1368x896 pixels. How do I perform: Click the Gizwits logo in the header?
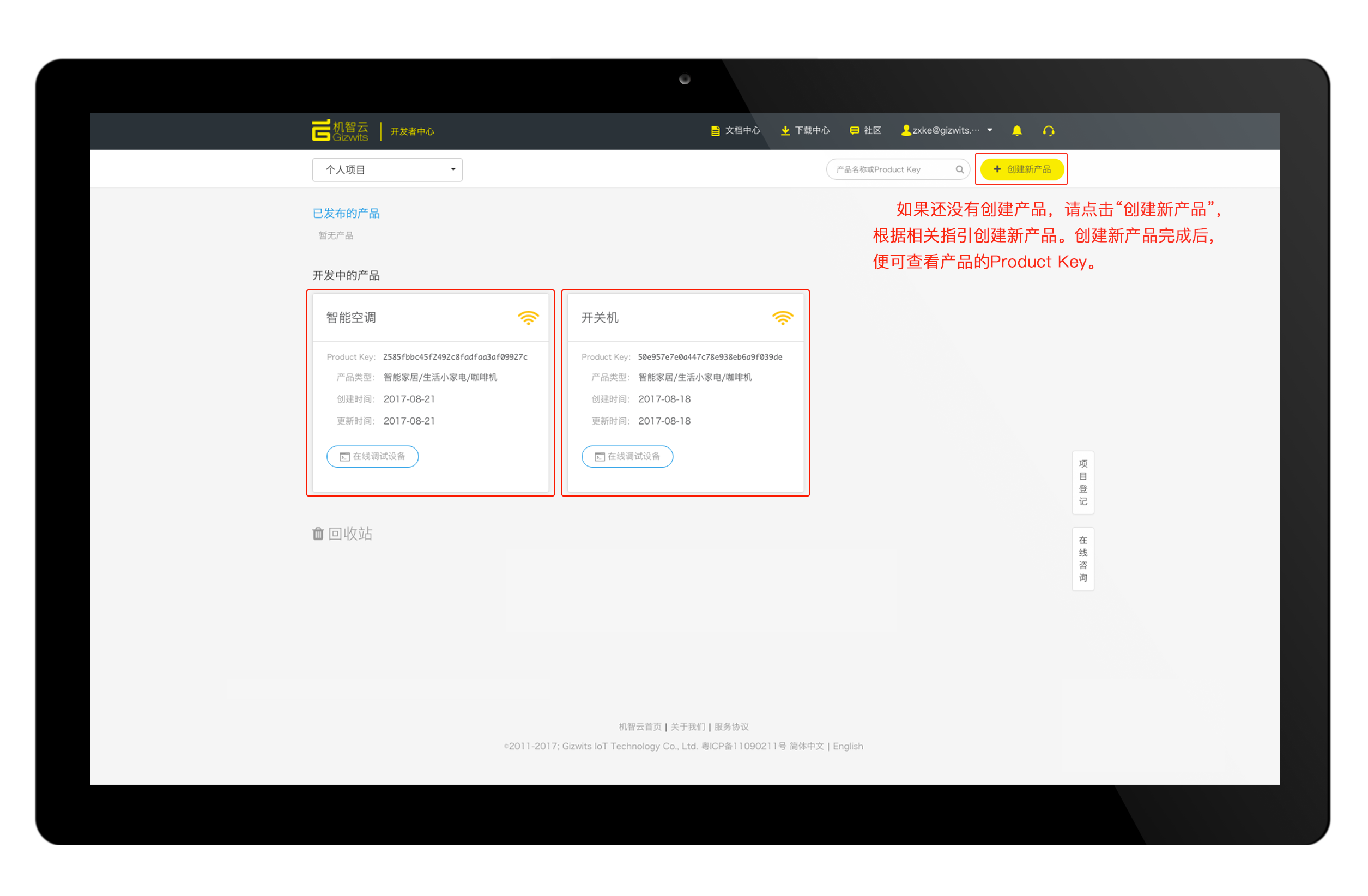(340, 130)
